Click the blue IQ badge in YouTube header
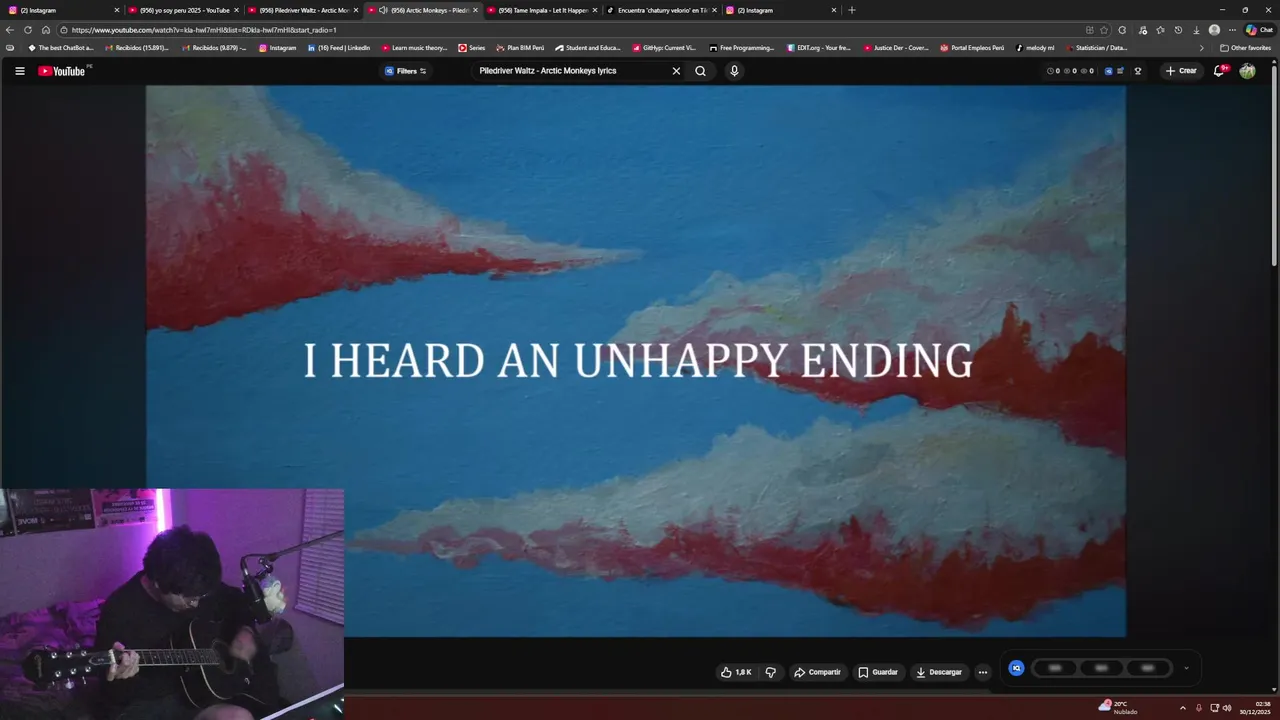 [x=1108, y=71]
